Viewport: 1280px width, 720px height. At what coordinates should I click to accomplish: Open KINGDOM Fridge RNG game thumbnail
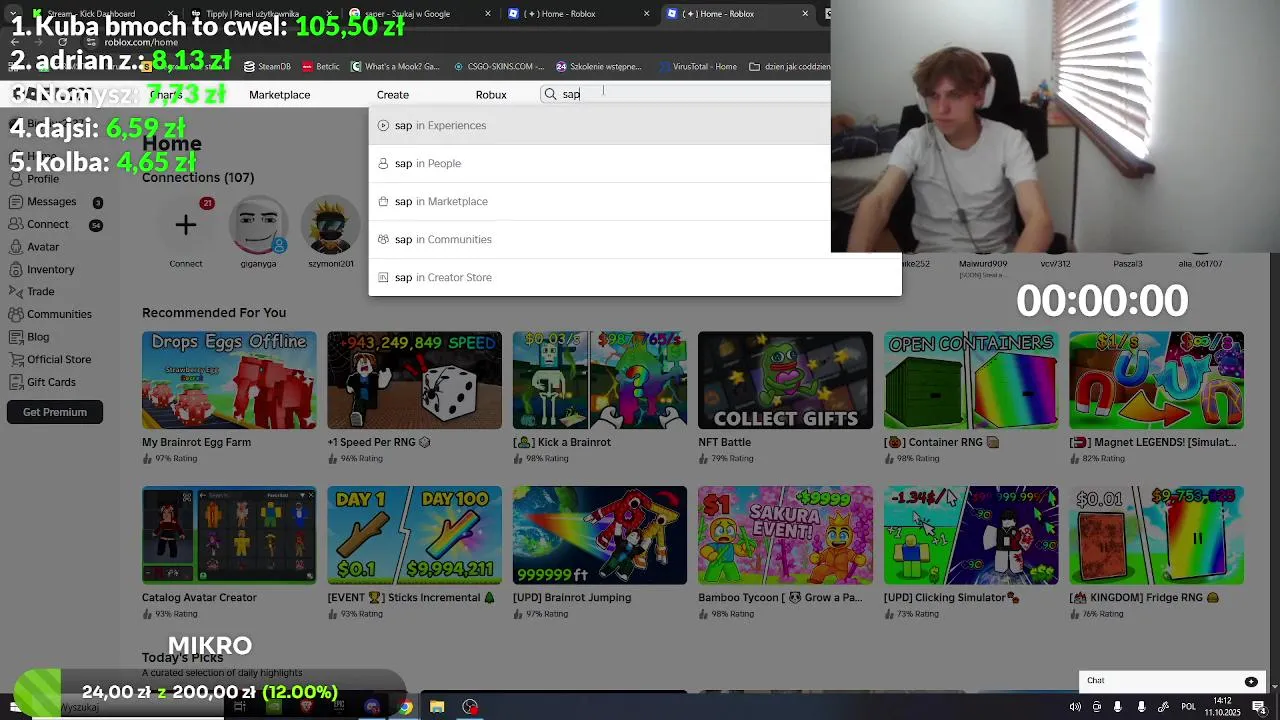coord(1156,535)
